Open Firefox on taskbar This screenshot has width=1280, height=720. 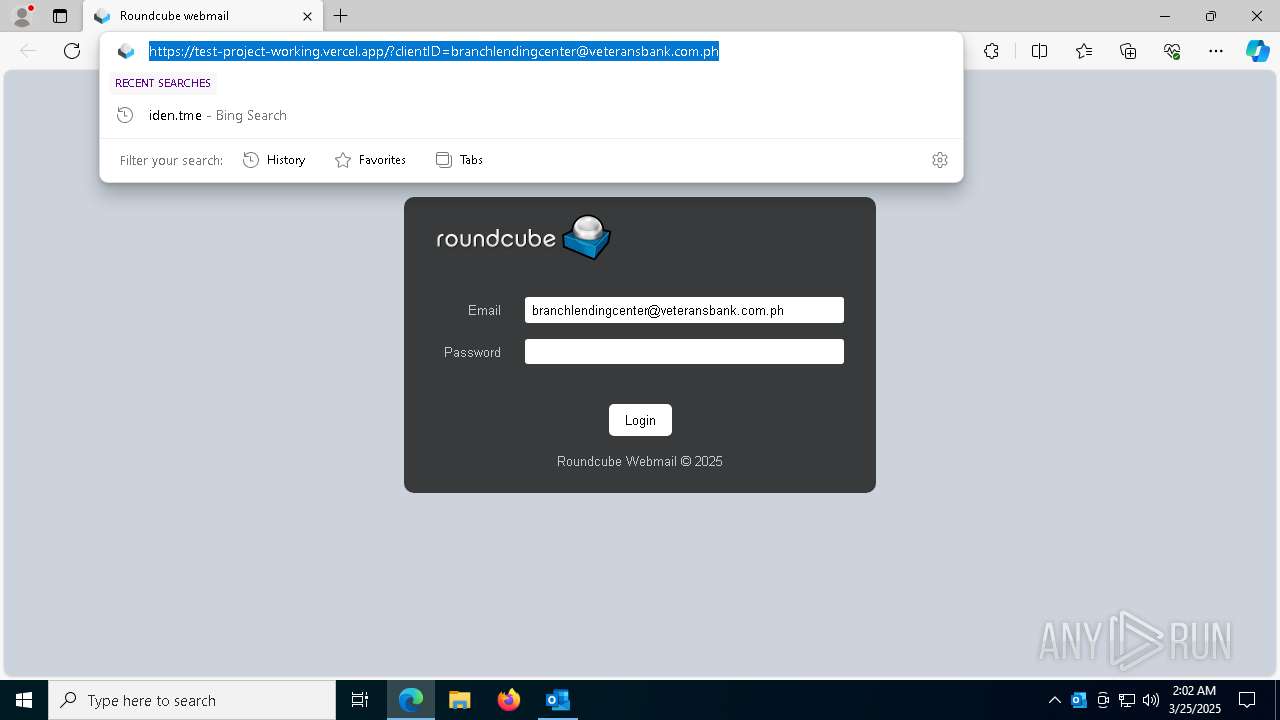(x=508, y=700)
